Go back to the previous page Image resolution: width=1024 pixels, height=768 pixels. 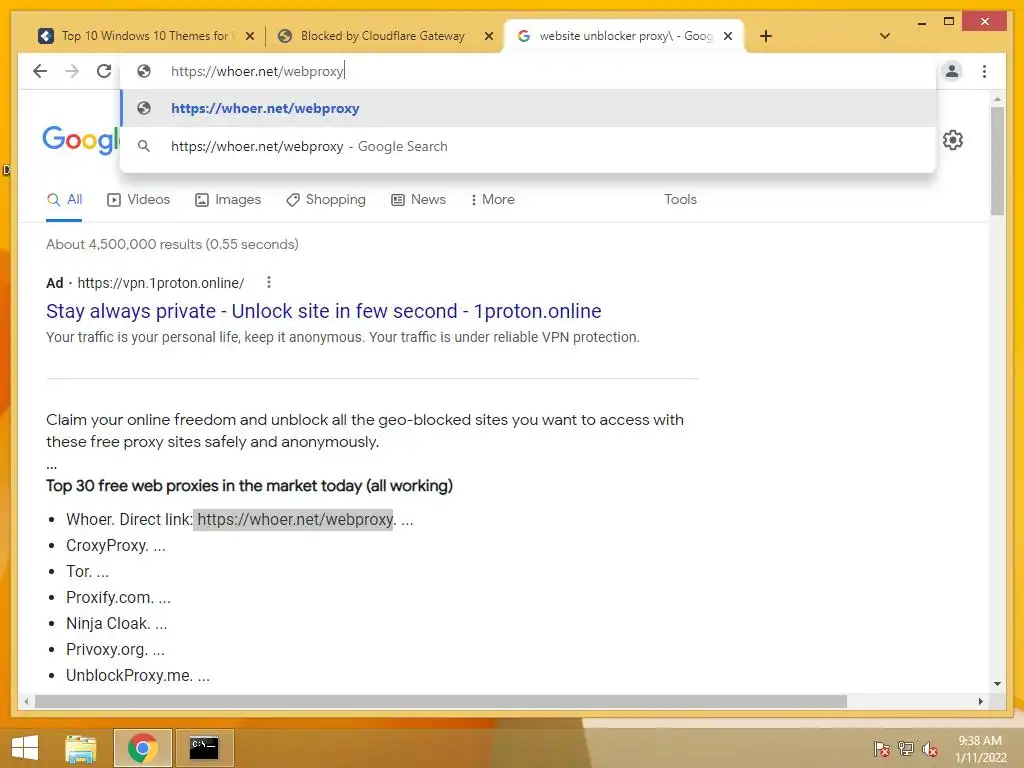40,71
